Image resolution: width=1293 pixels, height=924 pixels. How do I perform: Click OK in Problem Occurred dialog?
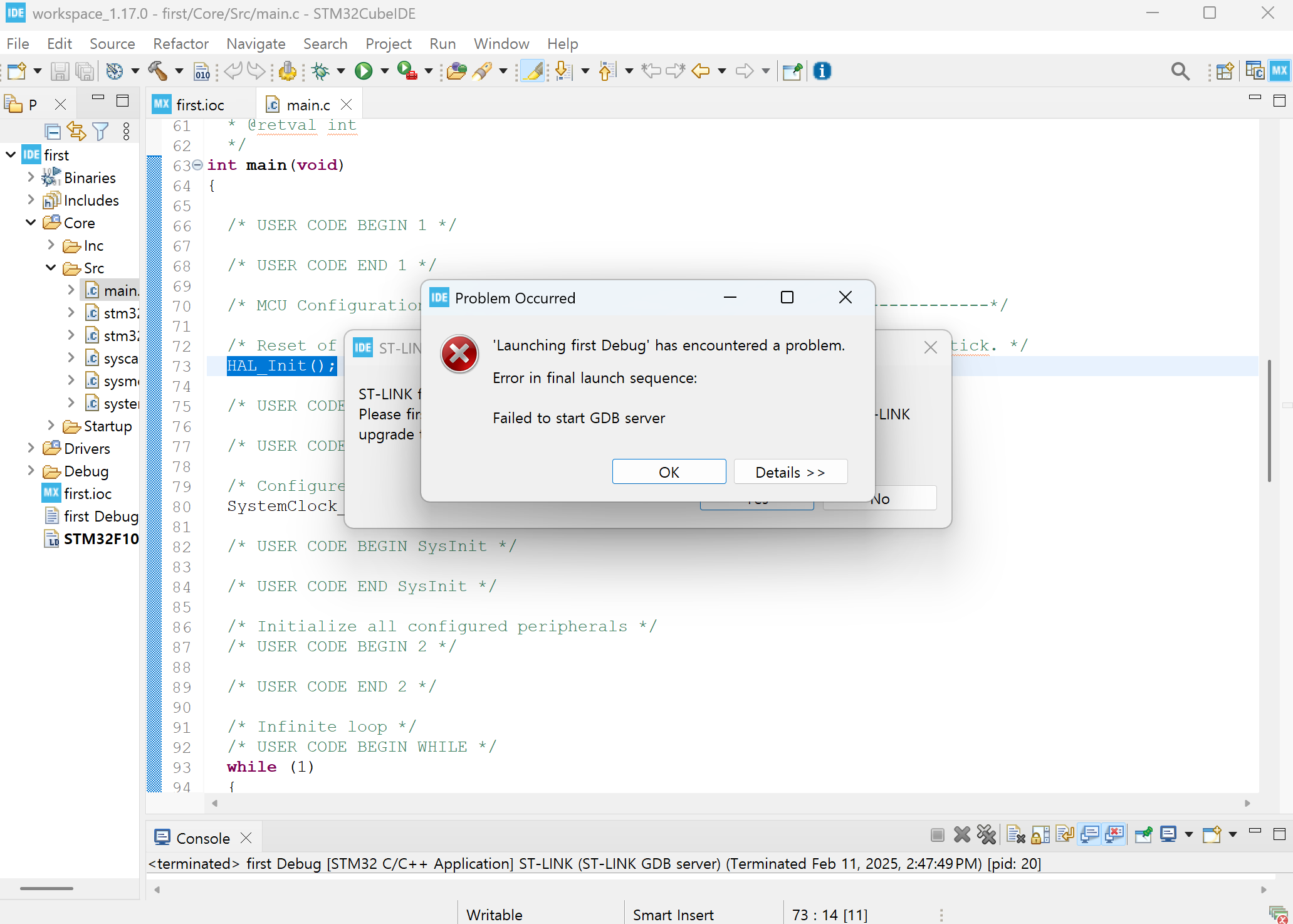669,472
